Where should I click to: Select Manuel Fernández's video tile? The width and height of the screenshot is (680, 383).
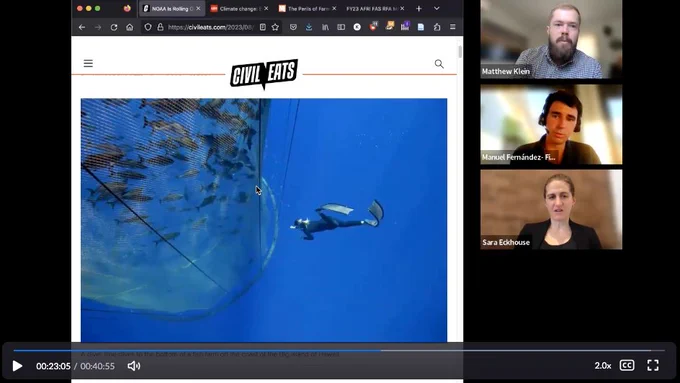pos(551,124)
